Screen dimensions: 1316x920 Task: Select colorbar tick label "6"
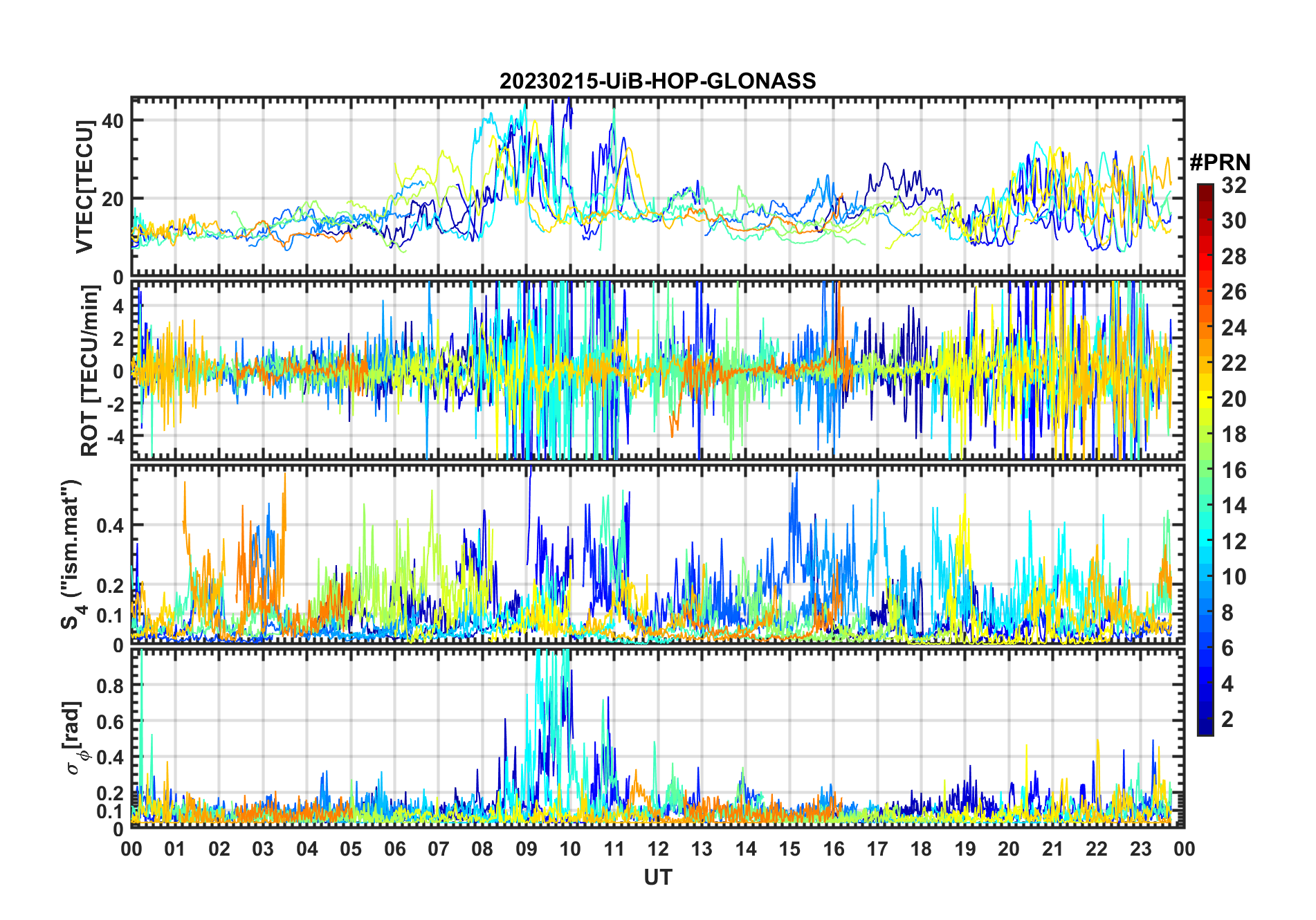[x=1227, y=648]
